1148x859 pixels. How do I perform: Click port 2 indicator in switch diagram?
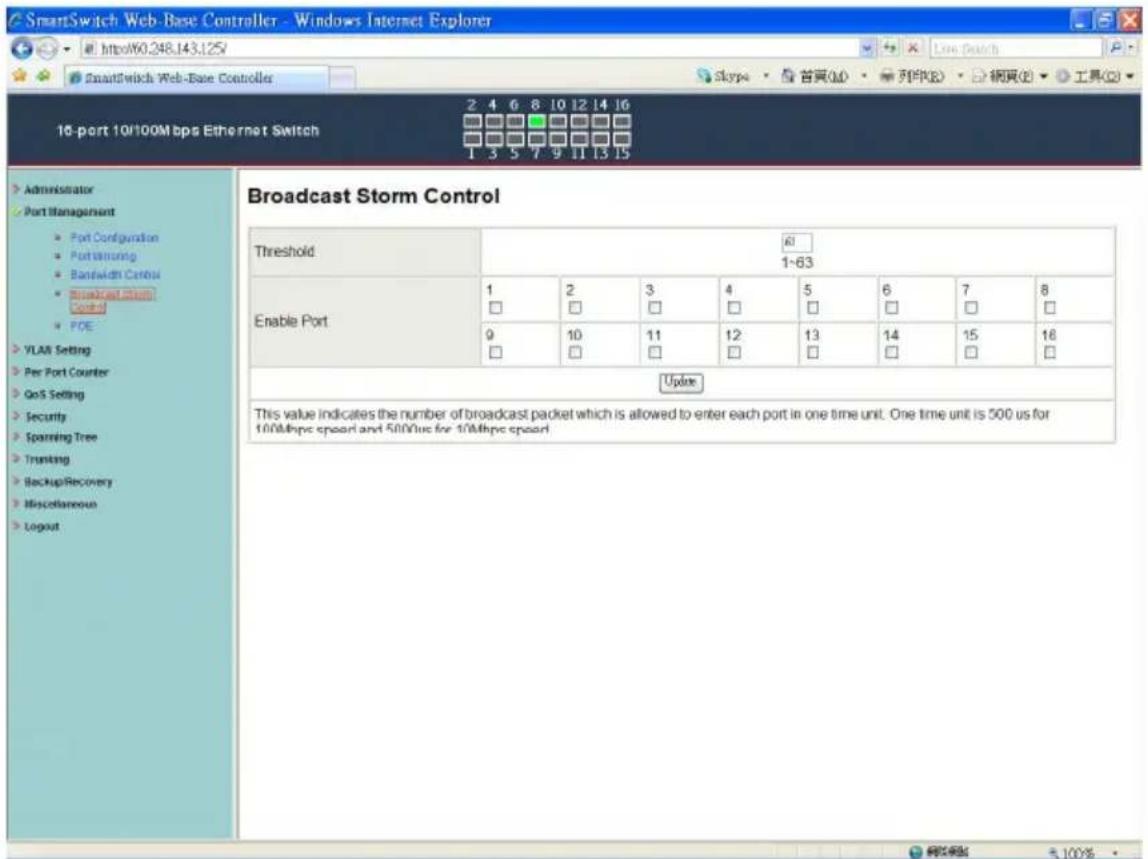472,122
